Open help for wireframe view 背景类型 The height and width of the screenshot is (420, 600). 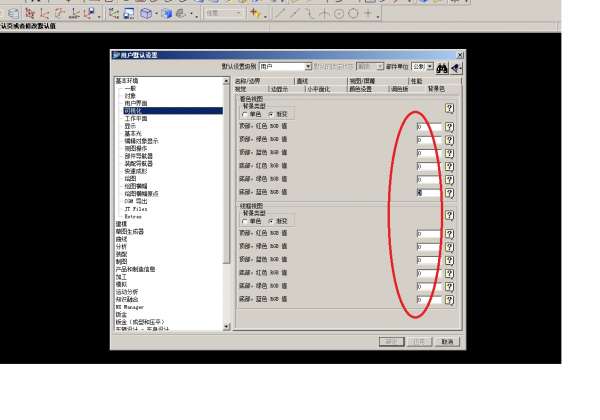pyautogui.click(x=450, y=214)
